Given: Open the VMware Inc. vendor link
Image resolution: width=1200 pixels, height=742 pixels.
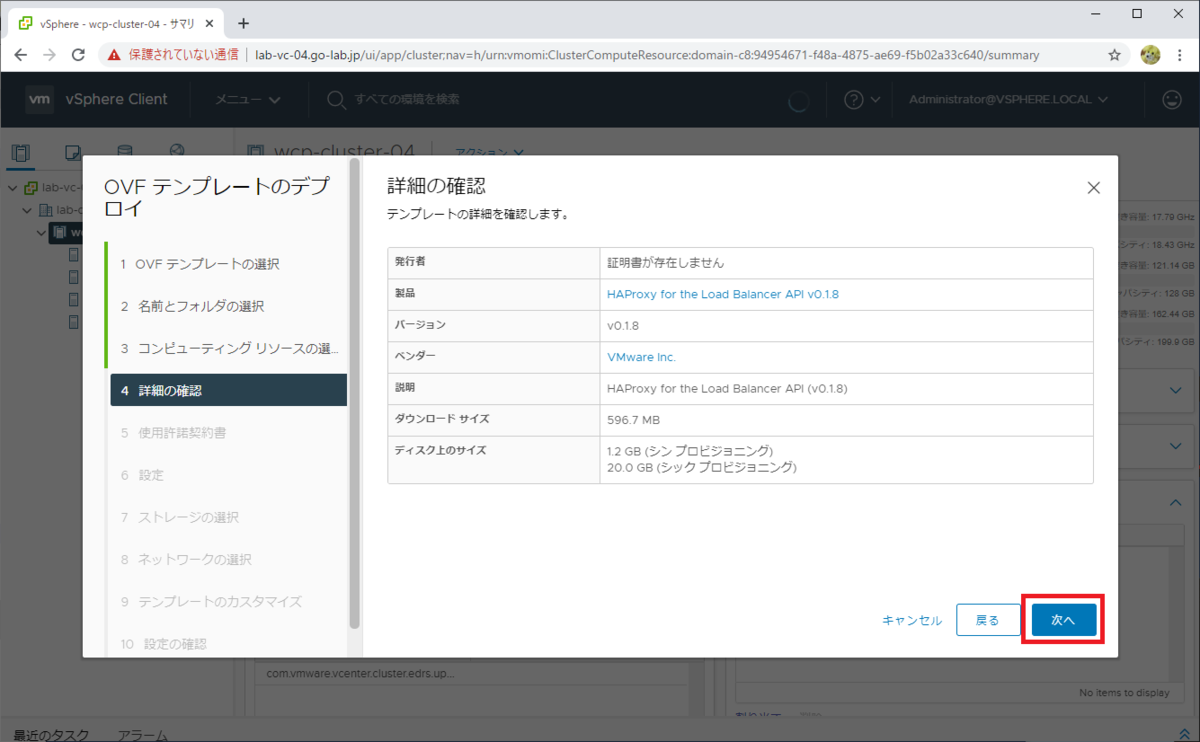Looking at the screenshot, I should 642,356.
